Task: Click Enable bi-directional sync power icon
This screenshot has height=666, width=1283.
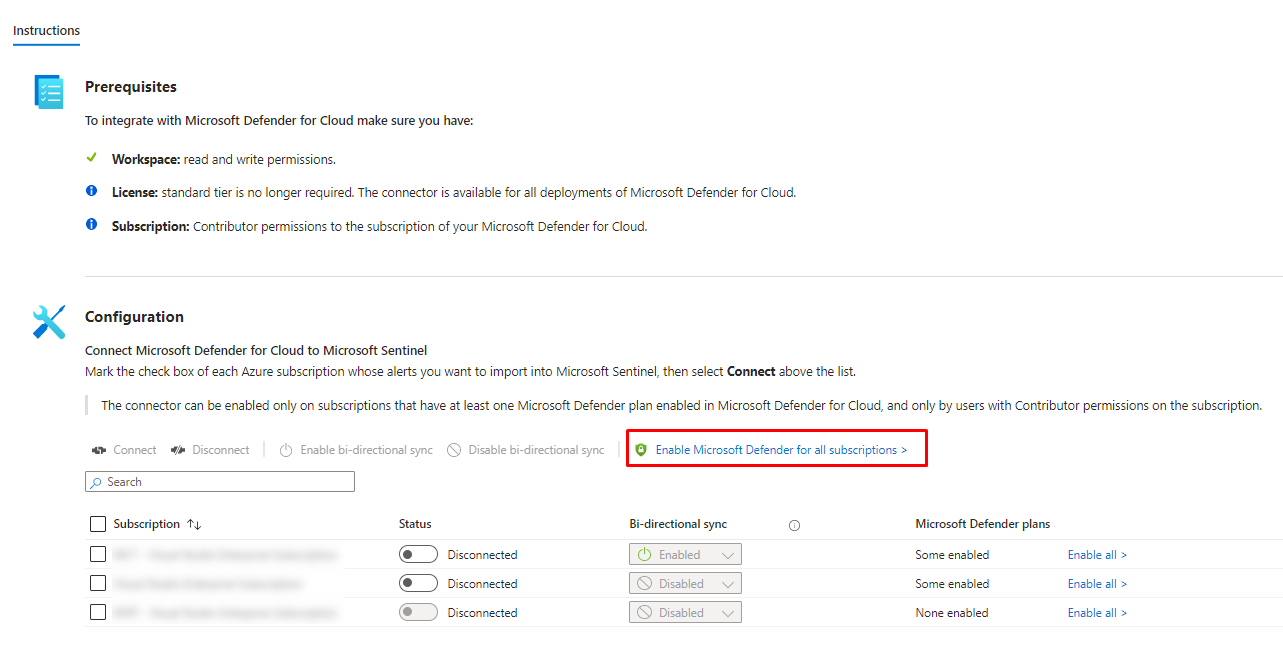Action: click(x=286, y=450)
